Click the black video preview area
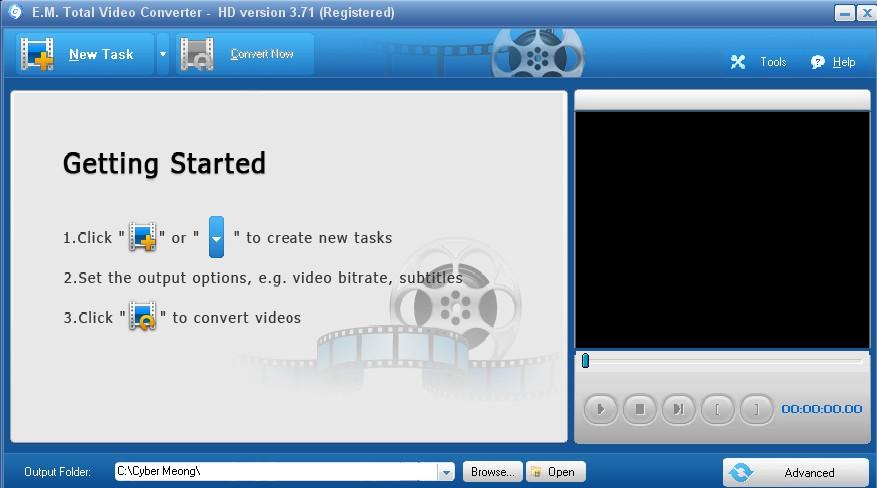Viewport: 877px width, 488px height. tap(722, 230)
